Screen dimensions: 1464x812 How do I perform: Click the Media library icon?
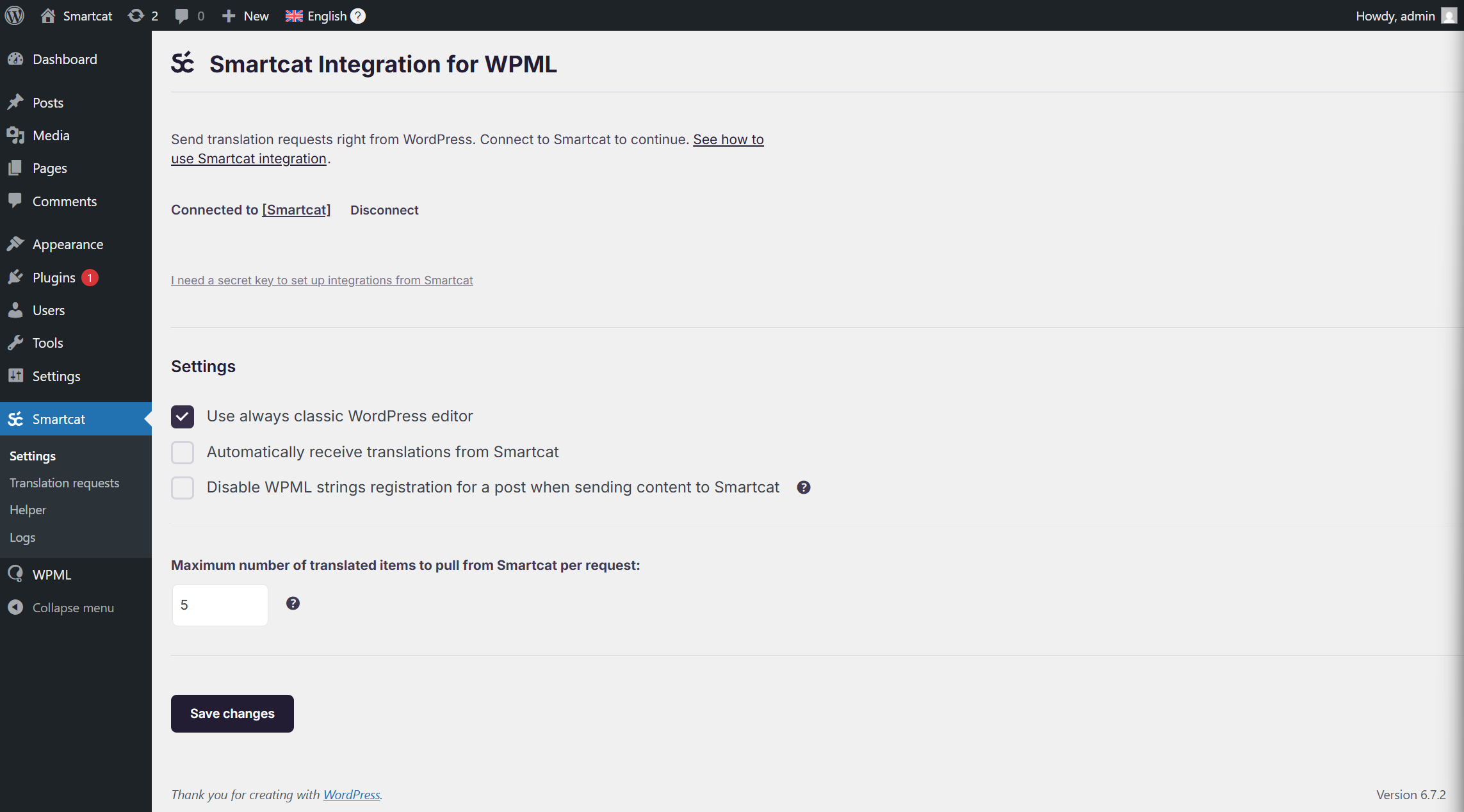pos(16,135)
